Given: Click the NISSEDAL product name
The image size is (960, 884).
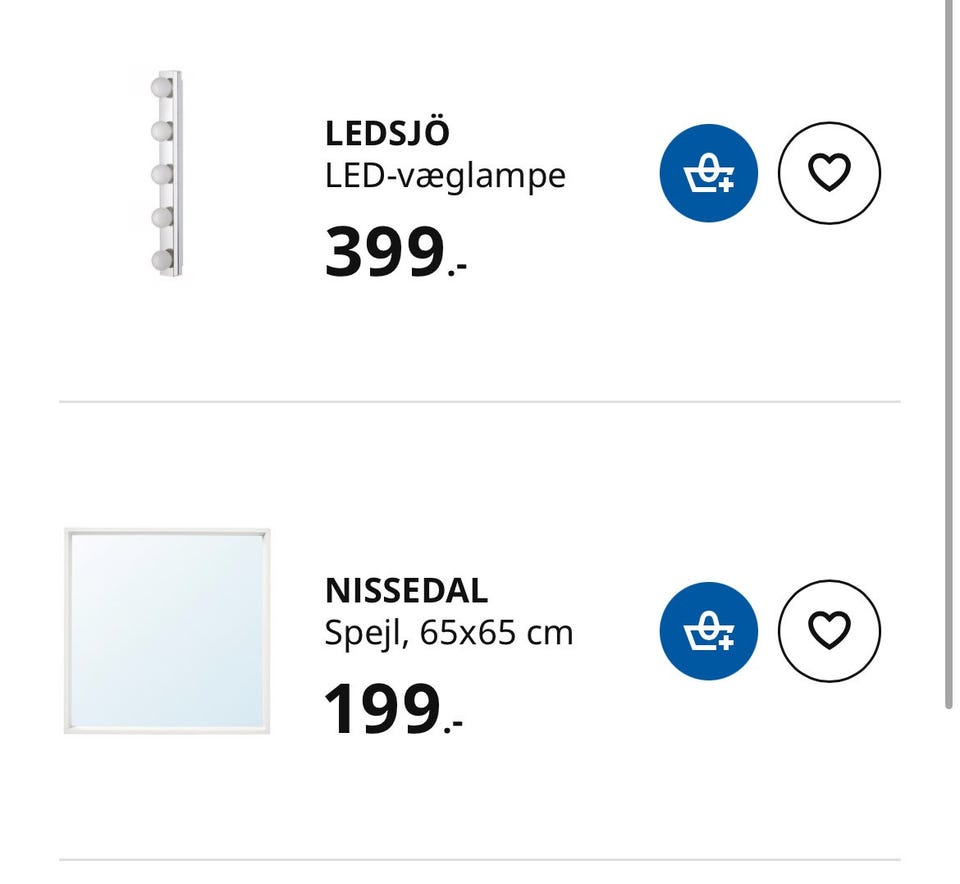Looking at the screenshot, I should point(406,591).
